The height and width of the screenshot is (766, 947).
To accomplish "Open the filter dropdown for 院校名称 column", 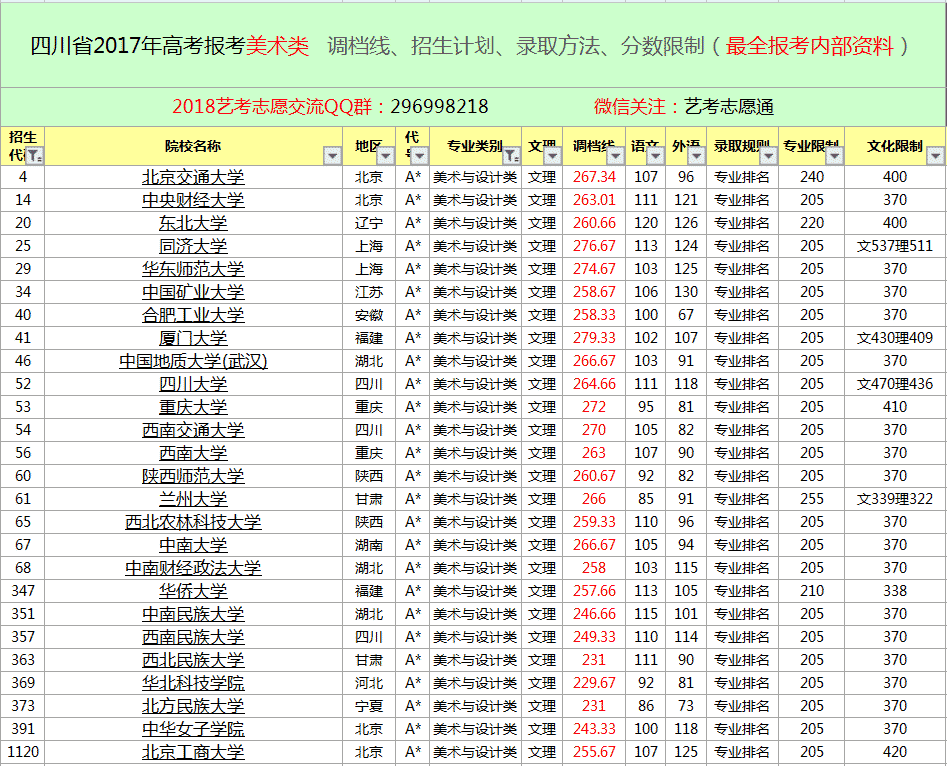I will click(332, 156).
